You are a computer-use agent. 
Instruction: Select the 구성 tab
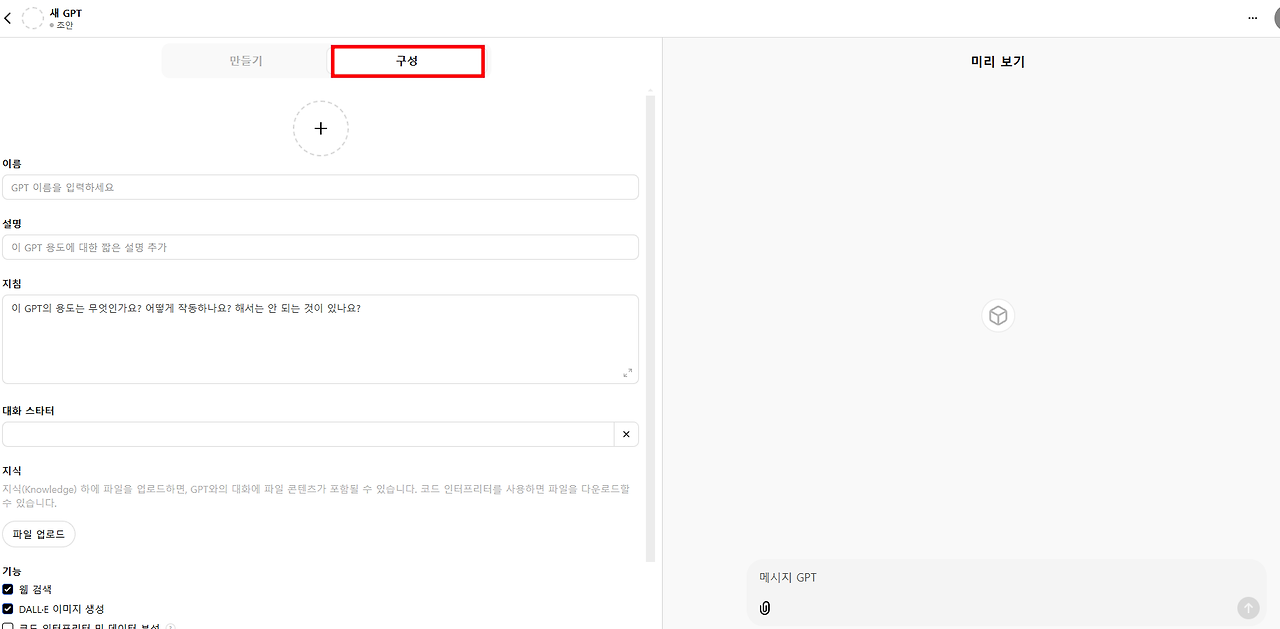pos(407,61)
